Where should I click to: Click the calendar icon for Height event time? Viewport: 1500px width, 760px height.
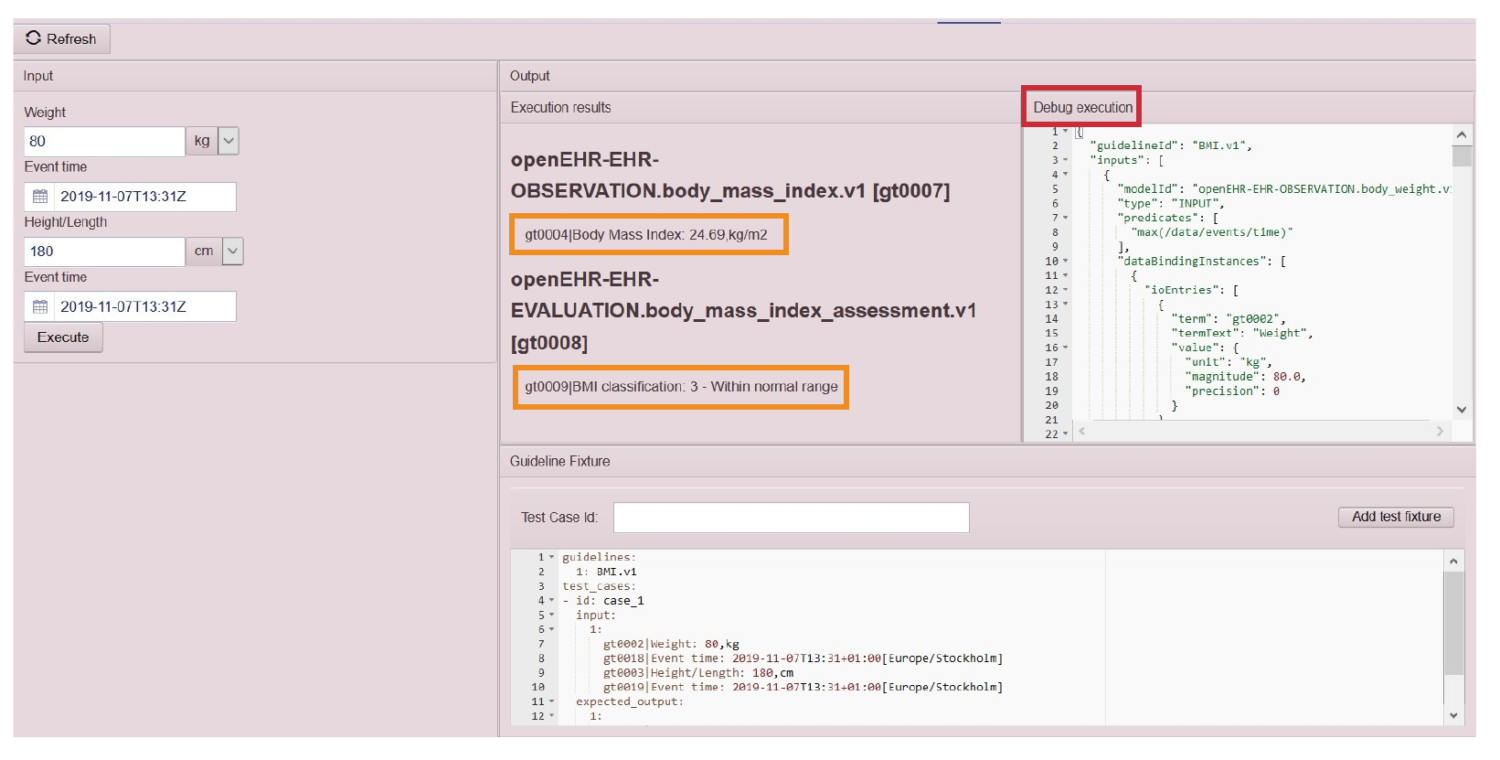[x=40, y=307]
